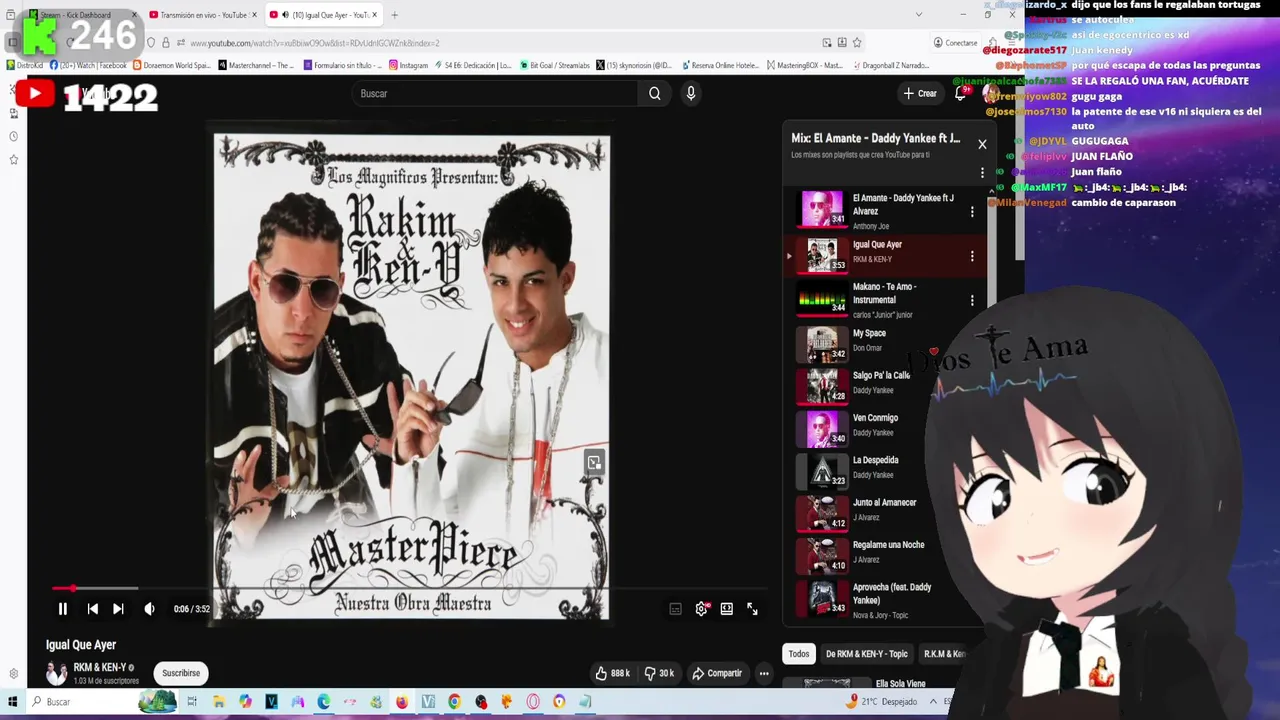The image size is (1280, 720).
Task: Open Microsoft Edge from taskbar
Action: (x=324, y=702)
